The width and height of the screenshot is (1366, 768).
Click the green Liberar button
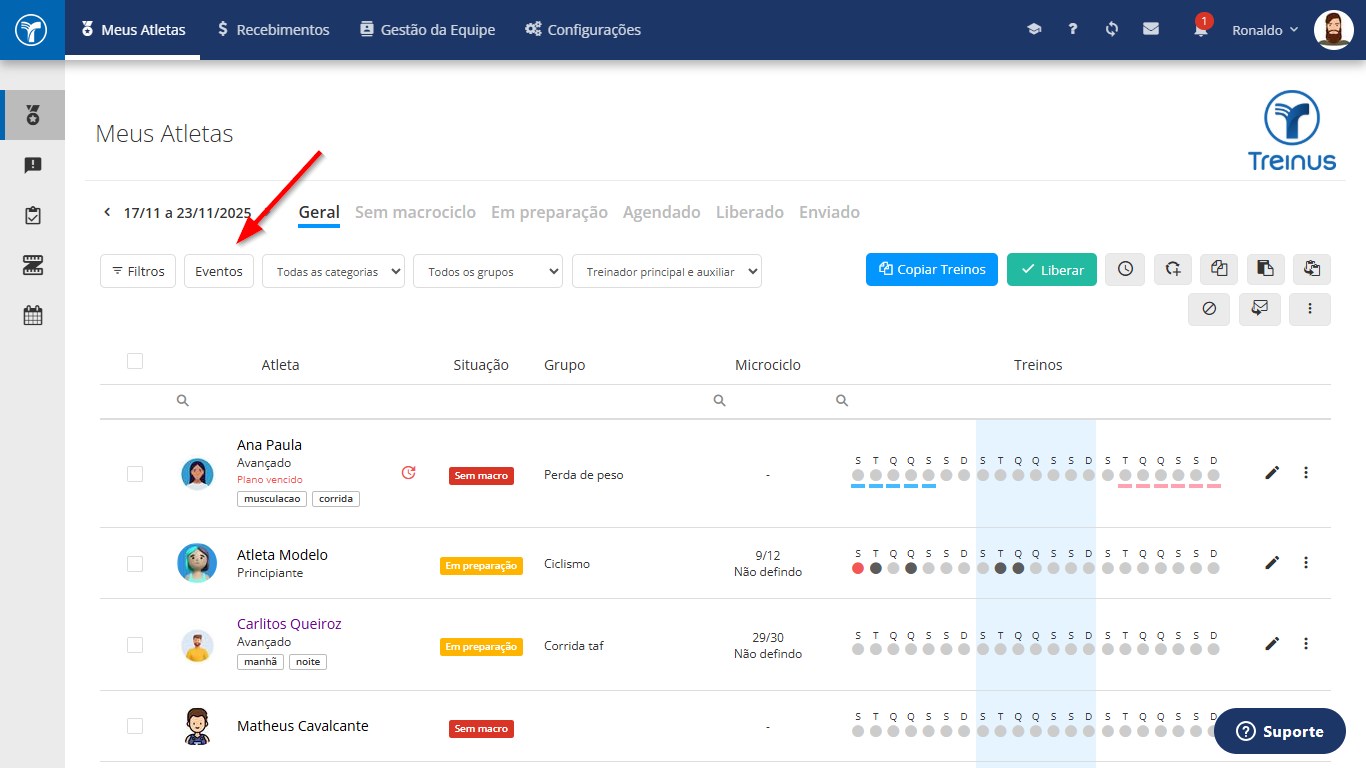pos(1052,269)
